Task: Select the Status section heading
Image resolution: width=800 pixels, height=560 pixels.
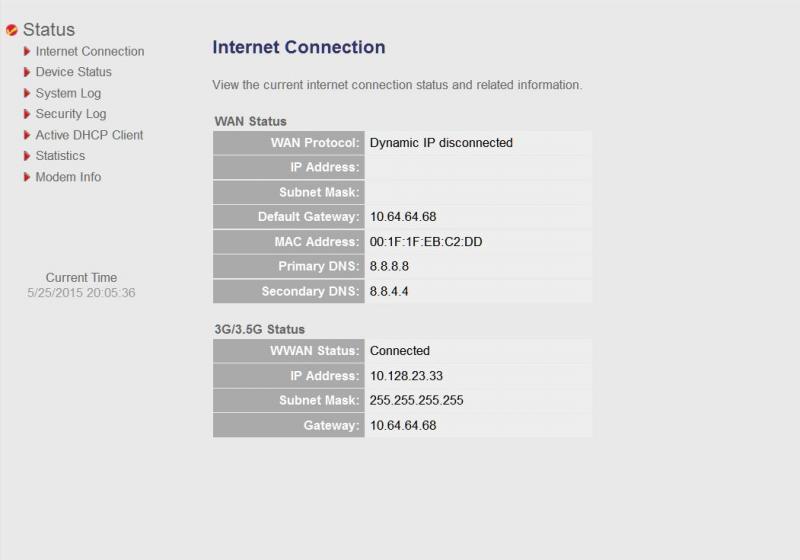Action: 49,30
